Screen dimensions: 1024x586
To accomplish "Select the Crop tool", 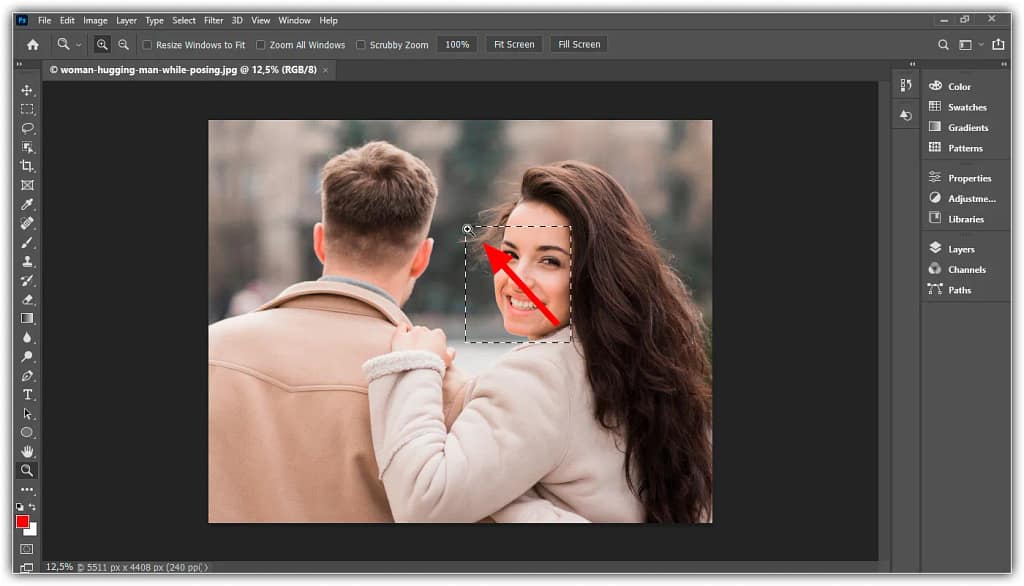I will point(27,166).
